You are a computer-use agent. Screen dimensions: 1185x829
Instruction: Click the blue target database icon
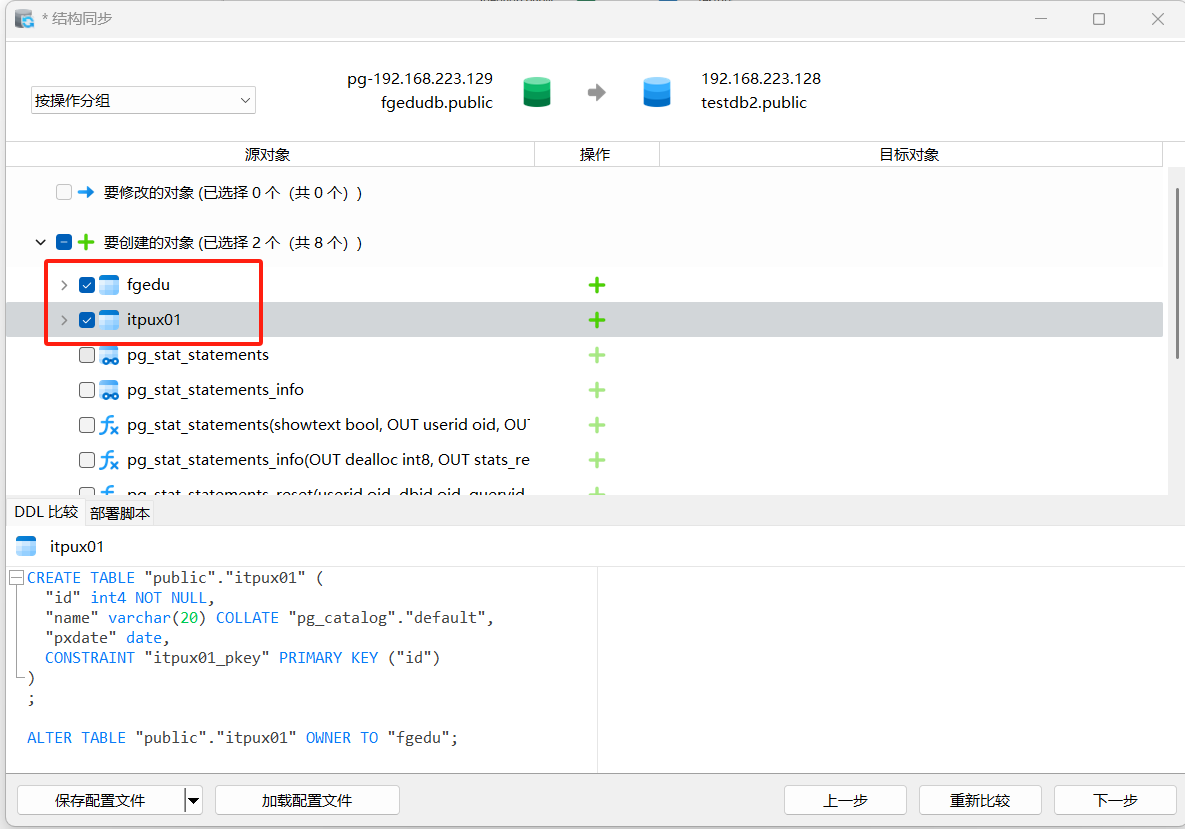coord(657,92)
